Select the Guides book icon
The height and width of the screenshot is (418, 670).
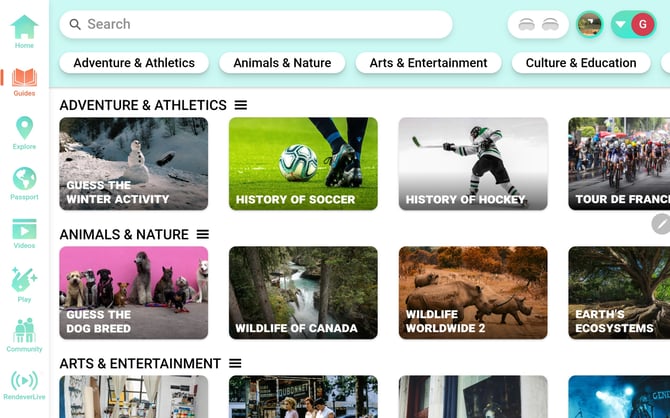coord(24,78)
